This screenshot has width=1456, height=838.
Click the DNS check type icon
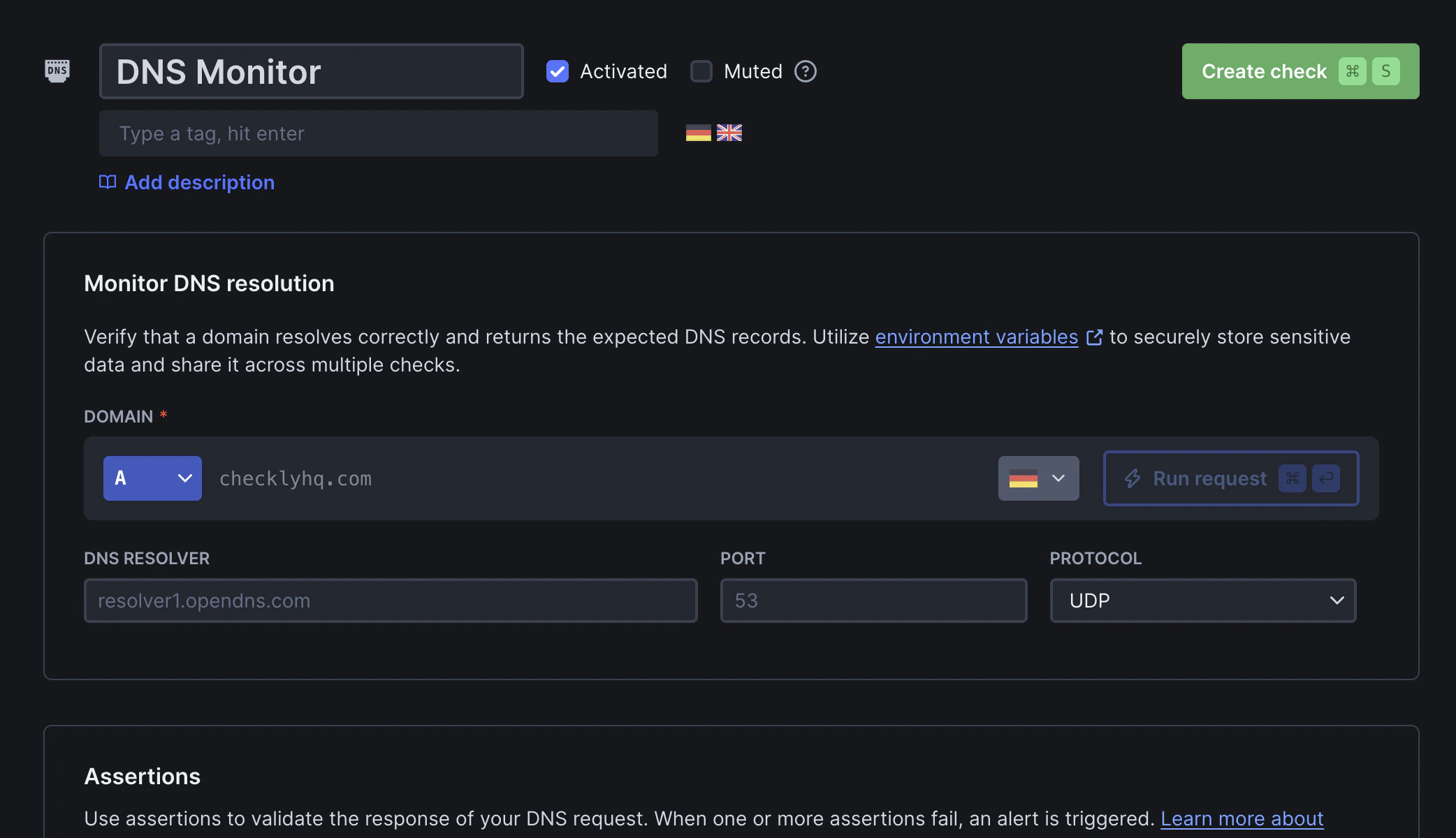[x=58, y=71]
